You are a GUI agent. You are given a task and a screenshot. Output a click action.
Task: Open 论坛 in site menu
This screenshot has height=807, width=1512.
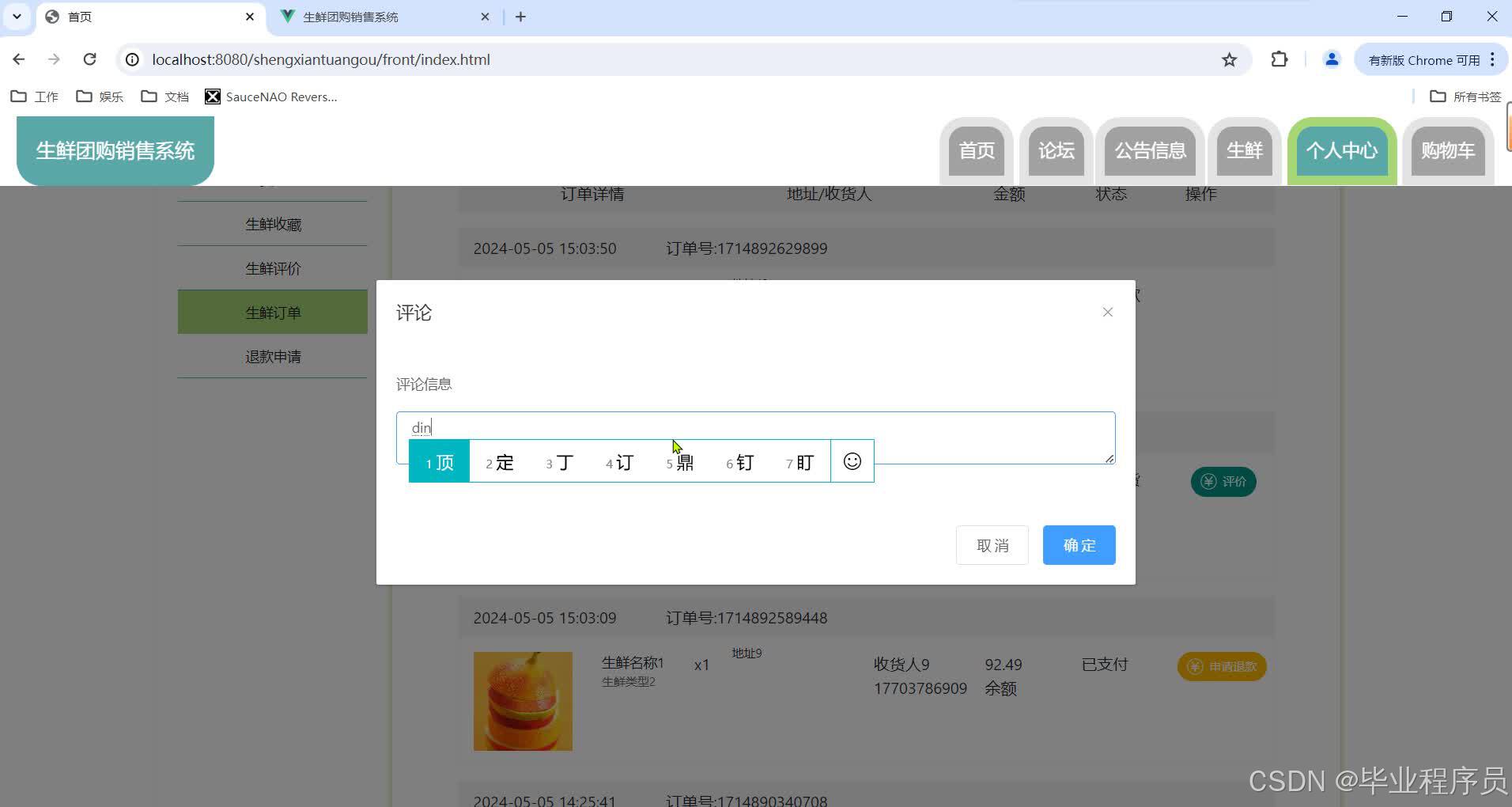click(x=1057, y=150)
